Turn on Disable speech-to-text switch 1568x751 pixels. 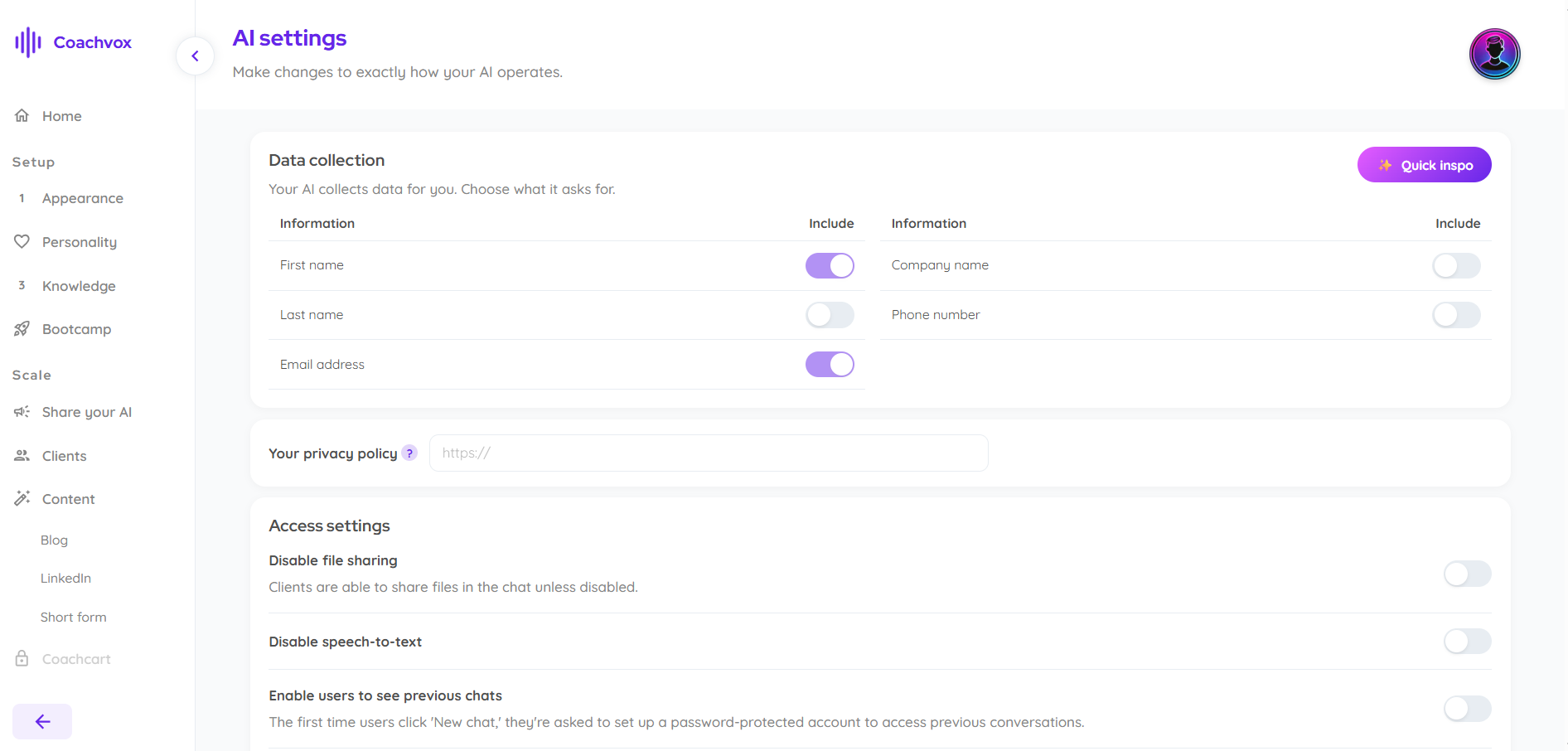click(1467, 641)
